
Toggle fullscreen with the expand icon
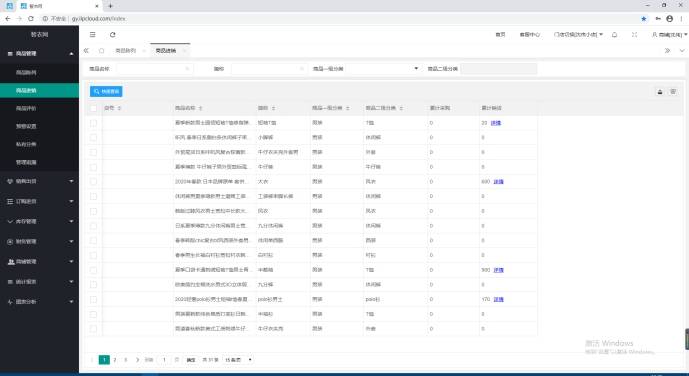(634, 34)
